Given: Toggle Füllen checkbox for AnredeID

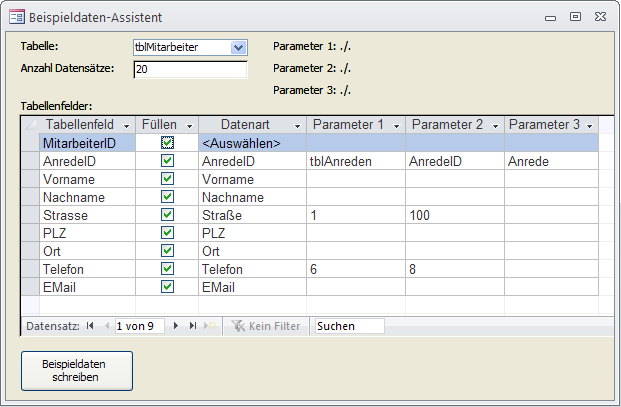Looking at the screenshot, I should pos(168,161).
